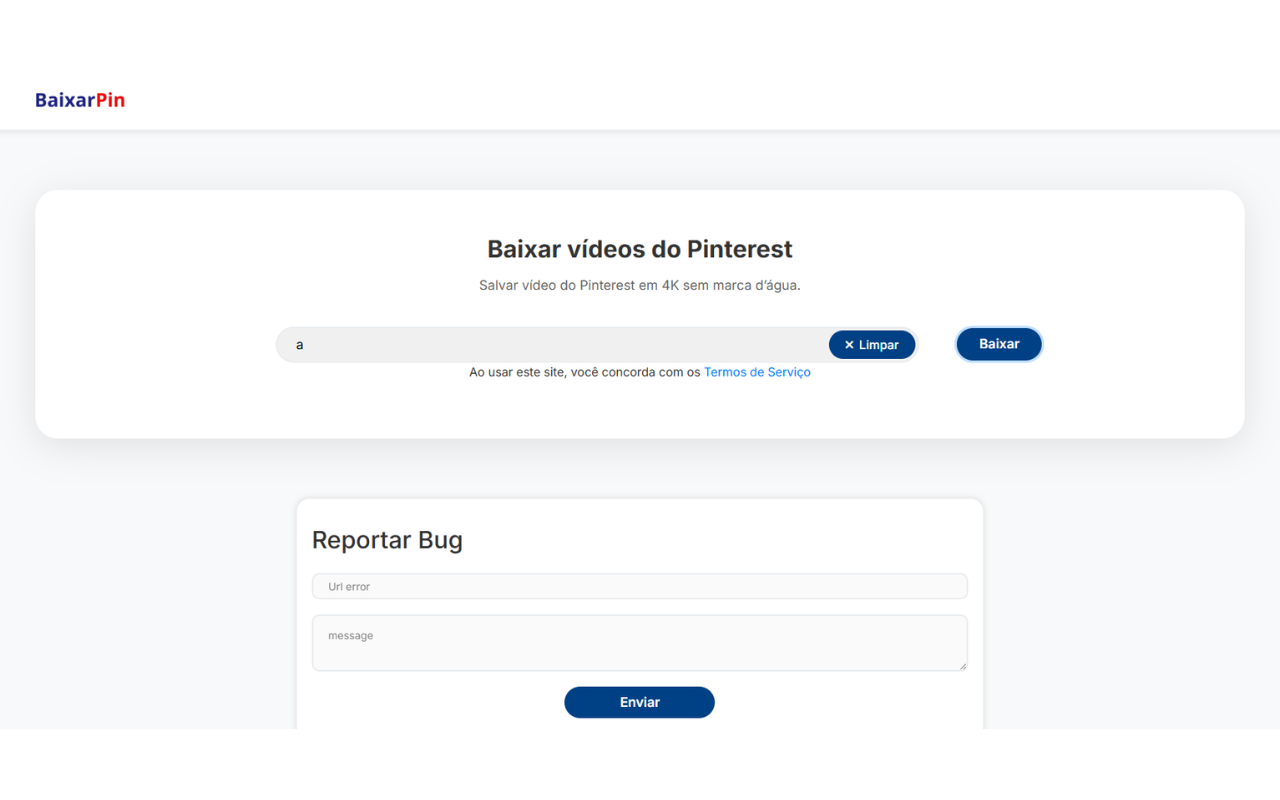
Task: Click the Reportar Bug section heading
Action: (387, 540)
